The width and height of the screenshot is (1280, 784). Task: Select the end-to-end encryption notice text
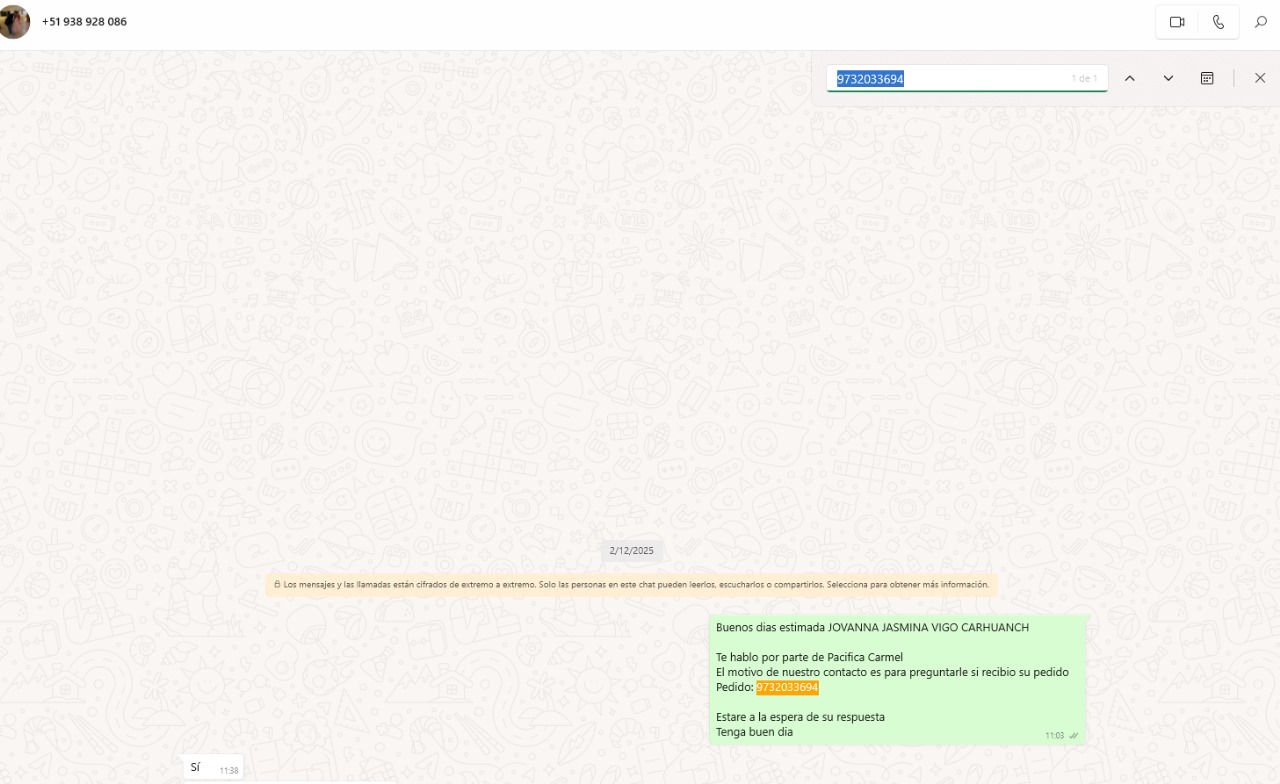point(636,584)
